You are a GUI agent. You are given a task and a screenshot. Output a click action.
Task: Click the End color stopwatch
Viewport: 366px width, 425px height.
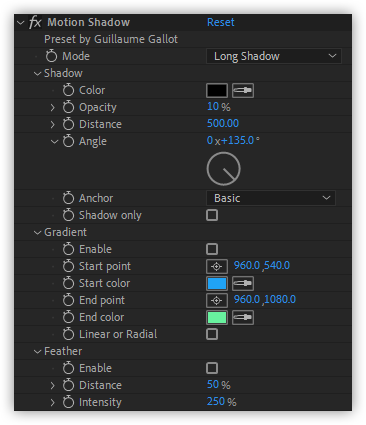click(x=68, y=317)
